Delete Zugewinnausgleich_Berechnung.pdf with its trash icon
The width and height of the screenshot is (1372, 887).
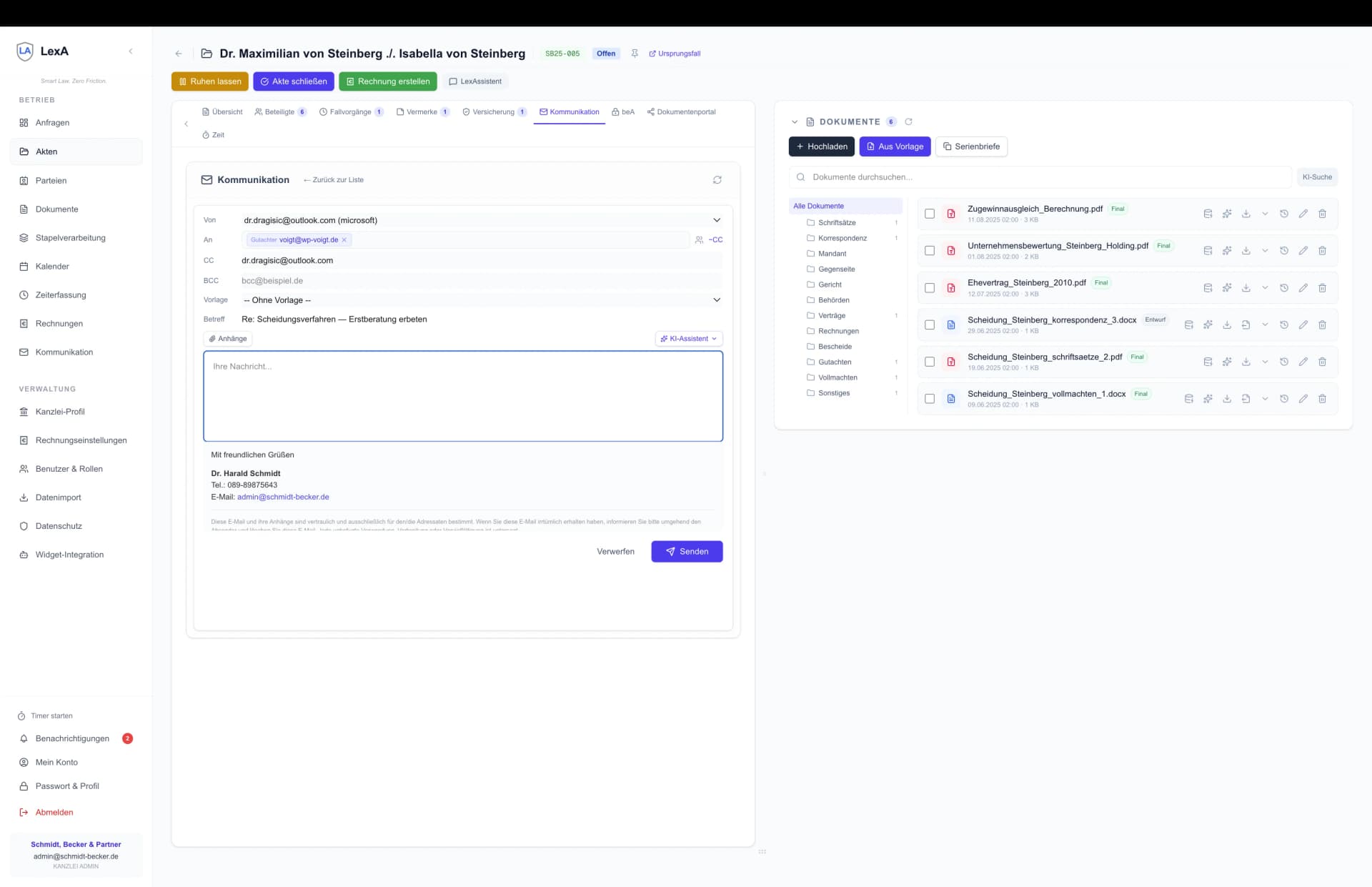pyautogui.click(x=1322, y=214)
